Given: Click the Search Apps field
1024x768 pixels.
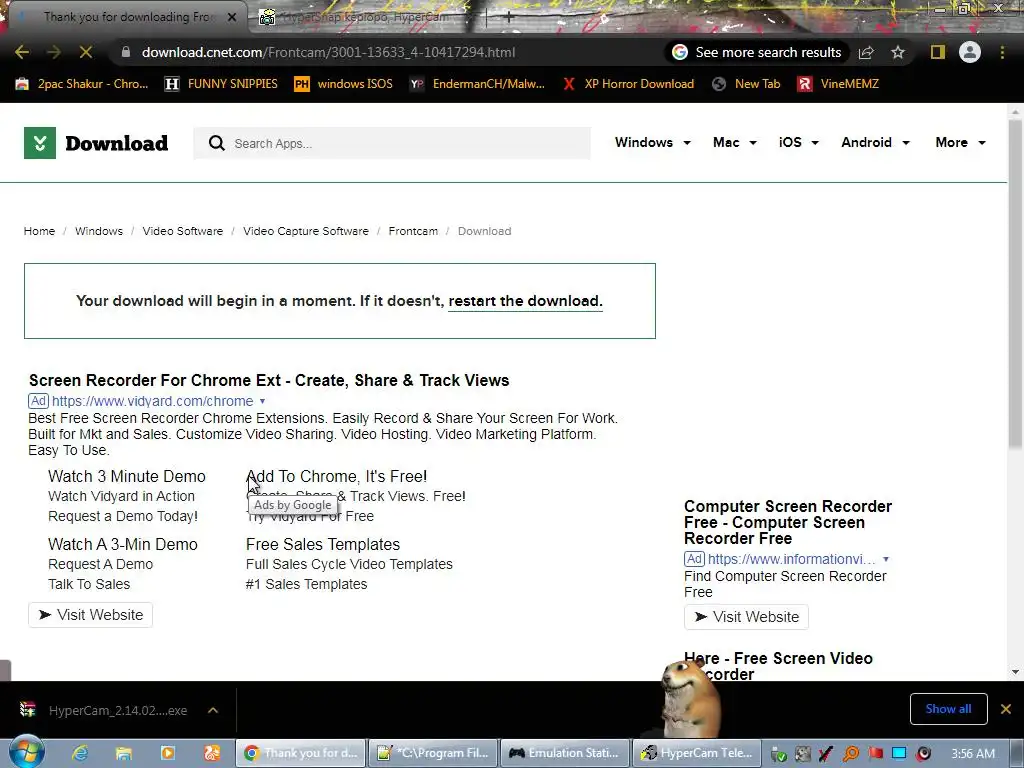Looking at the screenshot, I should pyautogui.click(x=392, y=143).
